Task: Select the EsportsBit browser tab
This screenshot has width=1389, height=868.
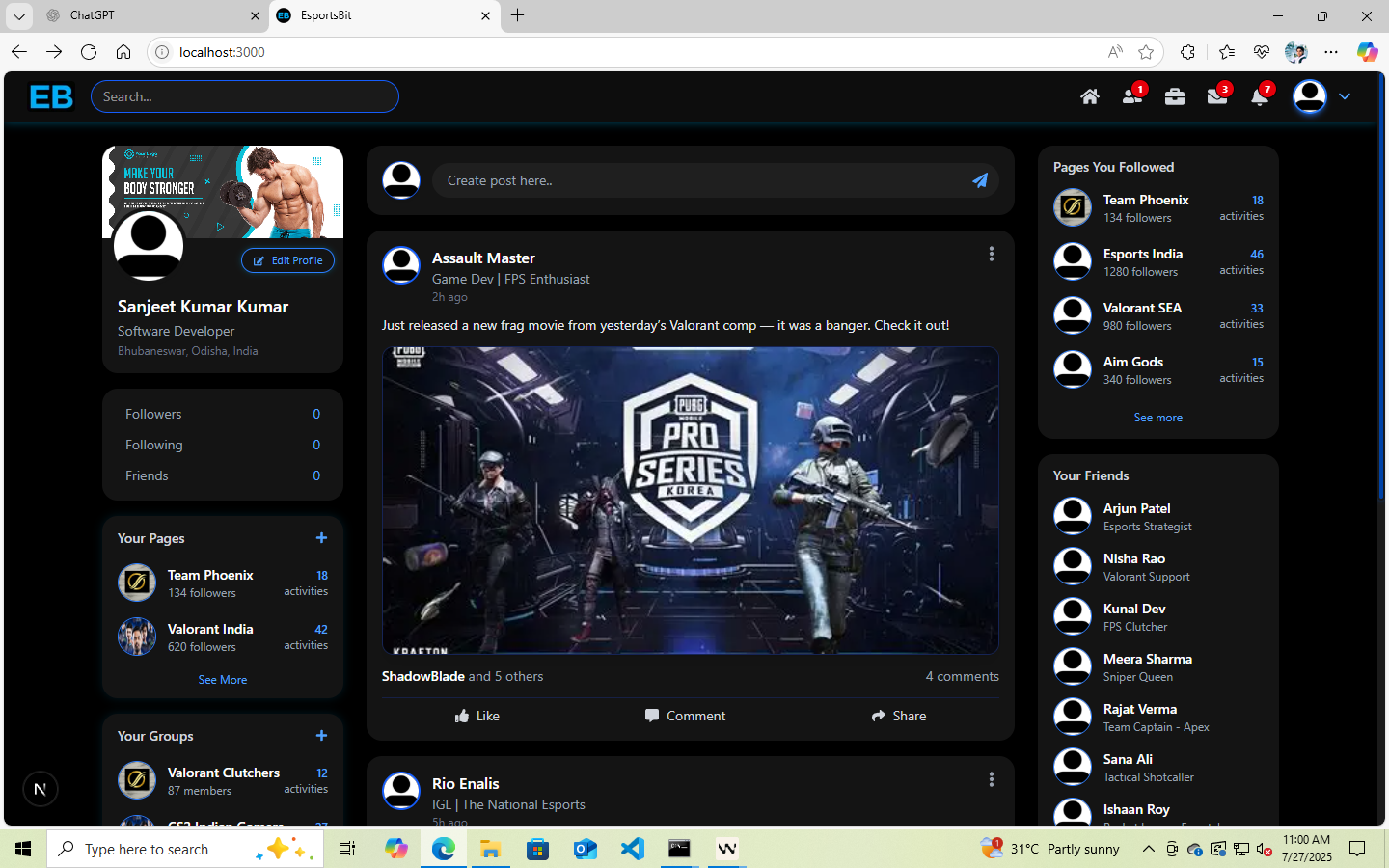Action: (x=384, y=15)
